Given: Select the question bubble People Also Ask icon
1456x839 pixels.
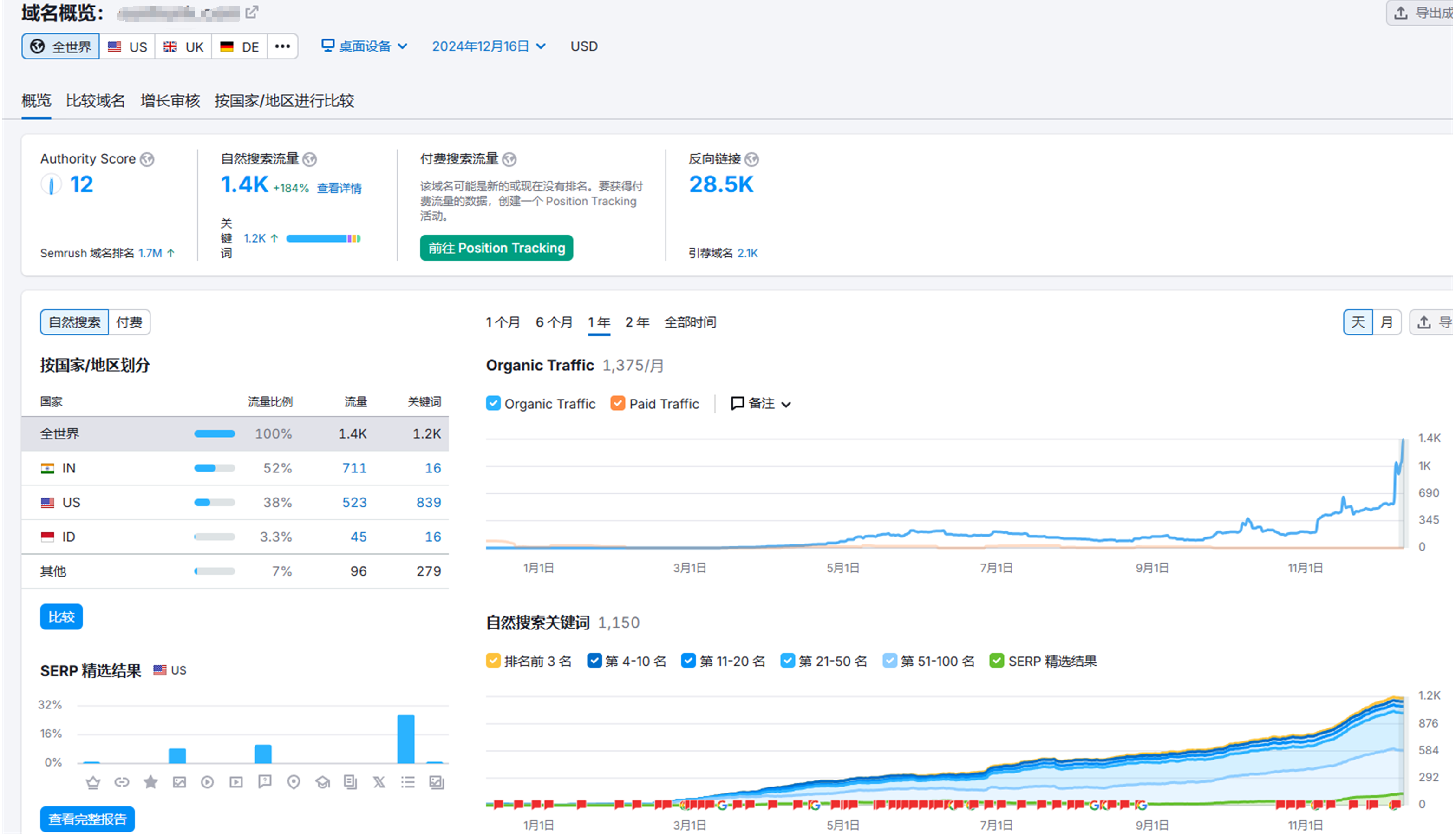Looking at the screenshot, I should point(265,782).
